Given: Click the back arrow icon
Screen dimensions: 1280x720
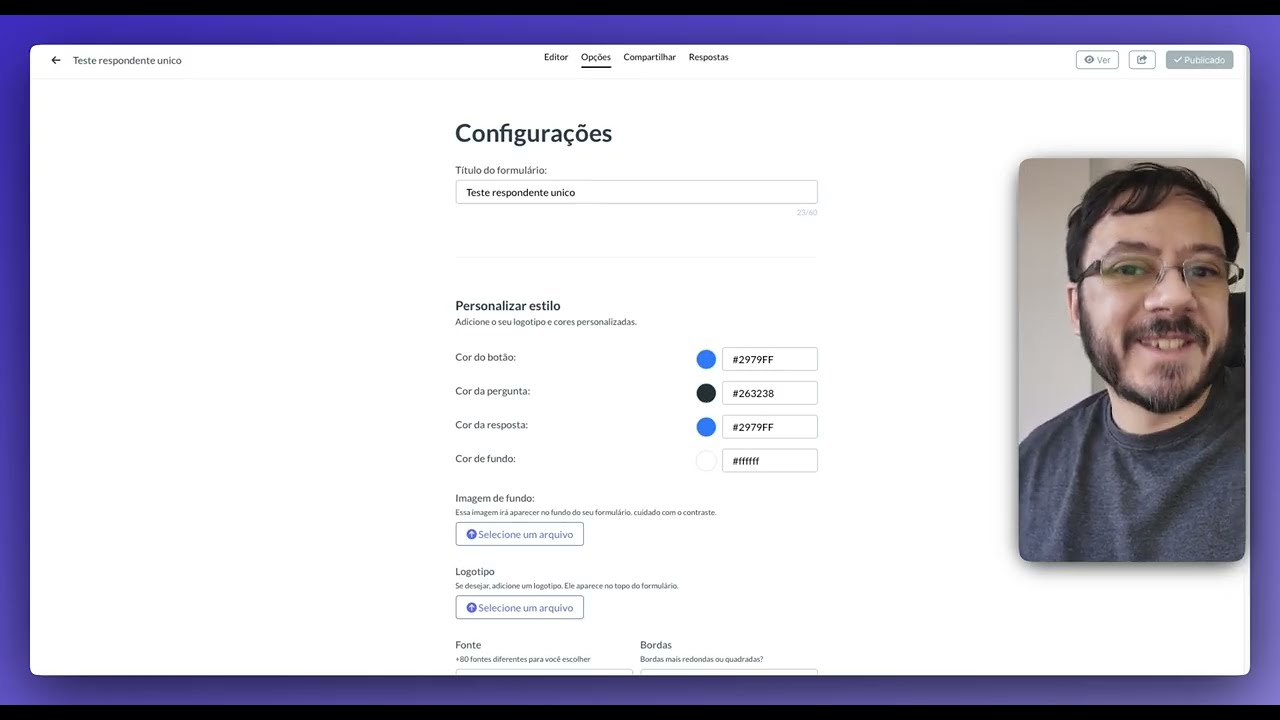Looking at the screenshot, I should coord(56,60).
